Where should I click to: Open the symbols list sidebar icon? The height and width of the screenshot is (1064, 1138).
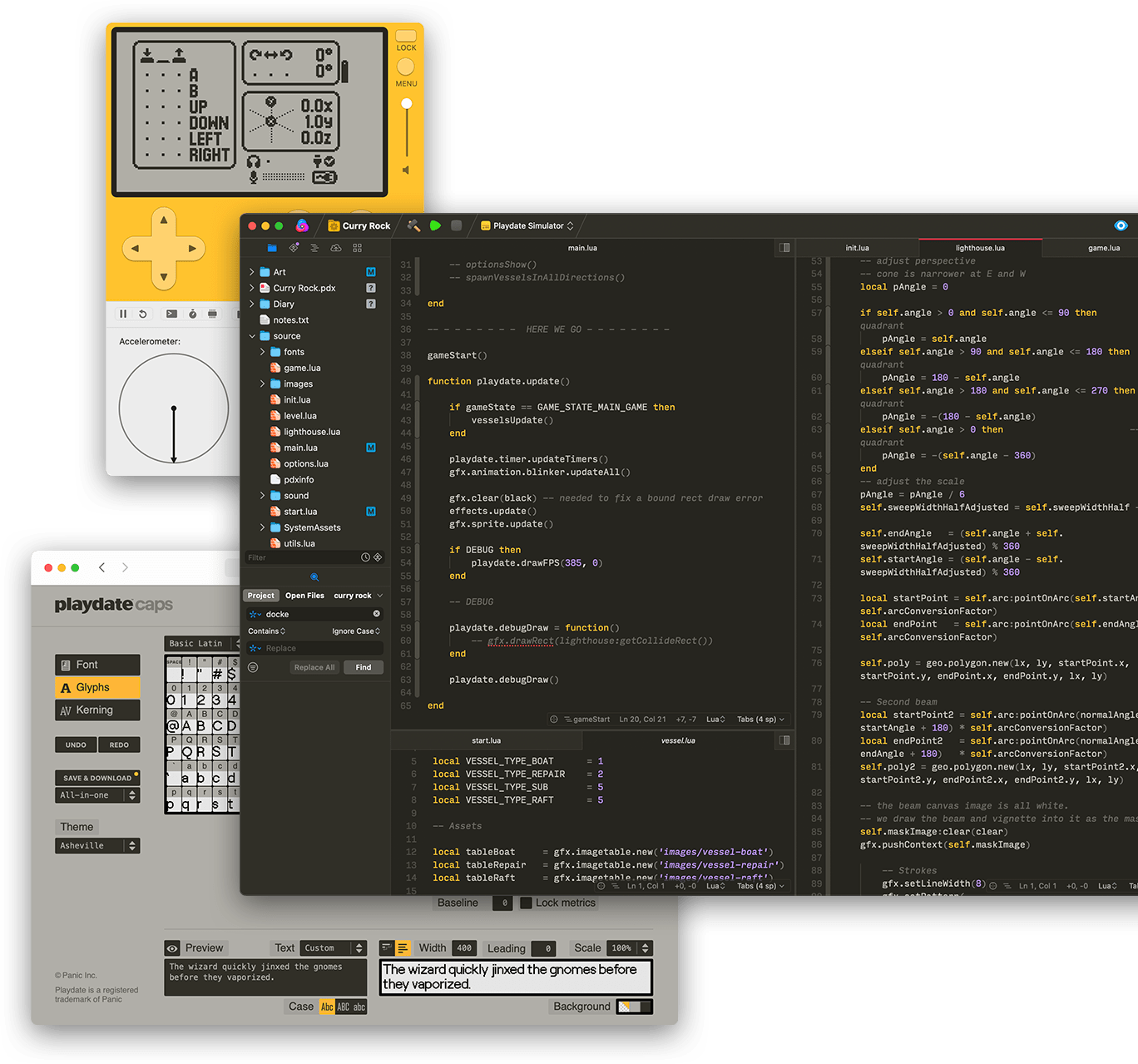(x=314, y=248)
